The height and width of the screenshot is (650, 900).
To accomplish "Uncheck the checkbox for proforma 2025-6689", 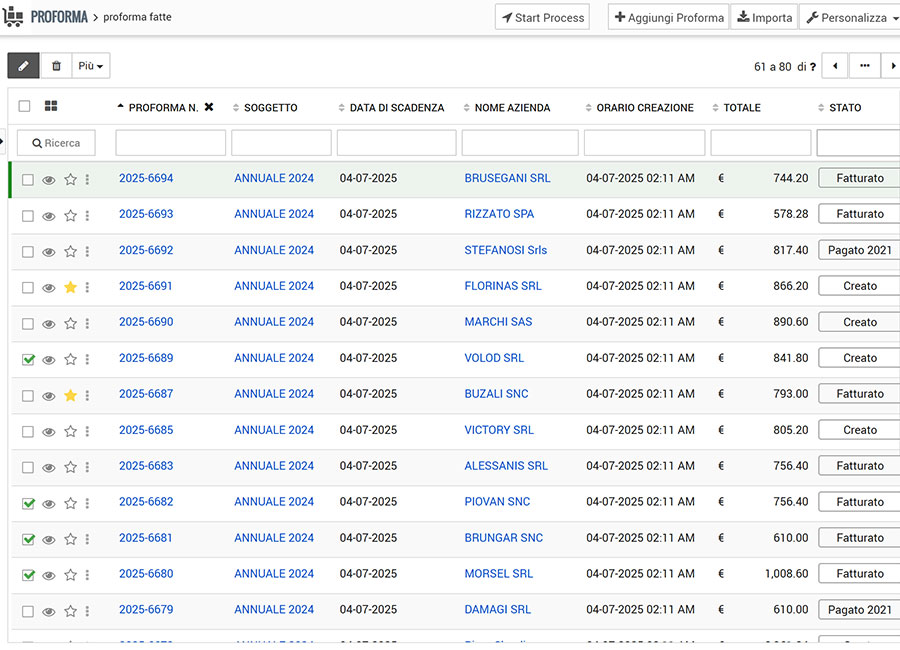I will coord(28,359).
